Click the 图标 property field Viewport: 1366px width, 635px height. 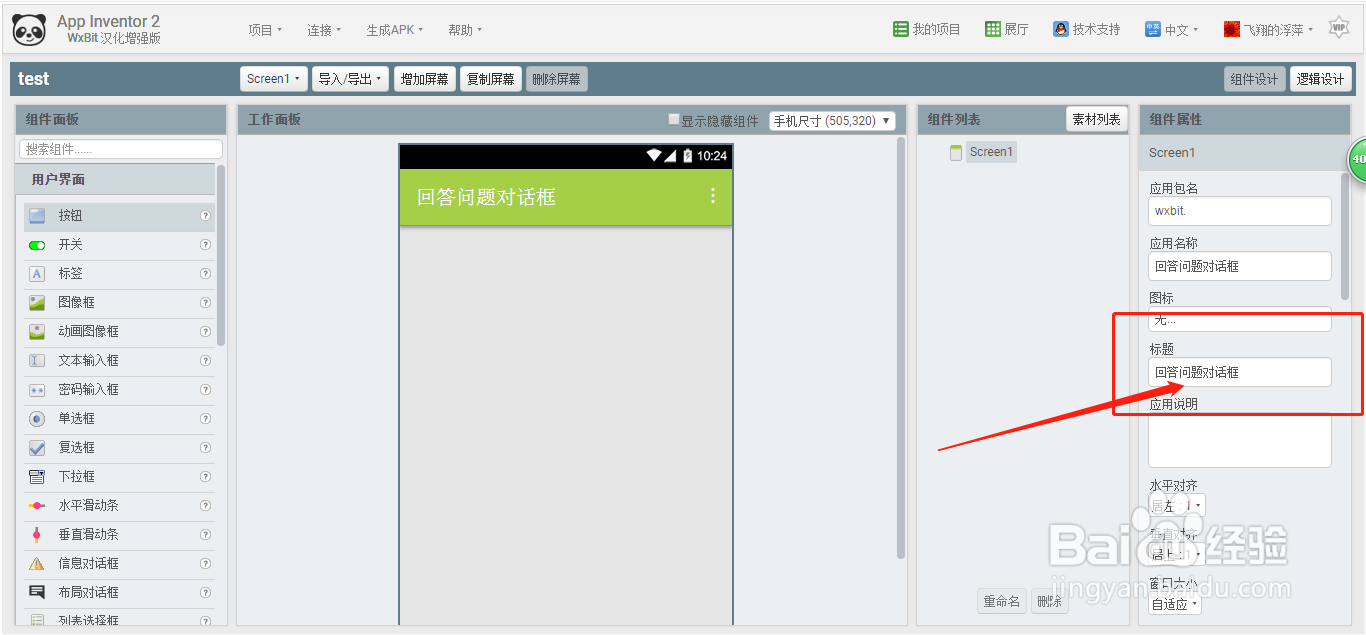1240,320
